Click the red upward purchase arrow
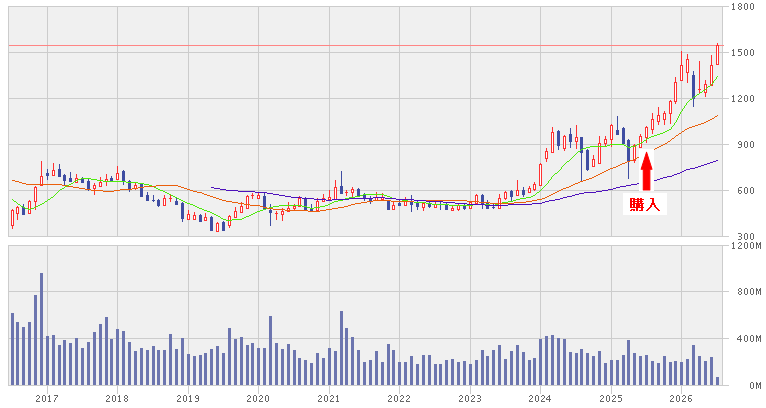This screenshot has height=408, width=766. (x=646, y=171)
